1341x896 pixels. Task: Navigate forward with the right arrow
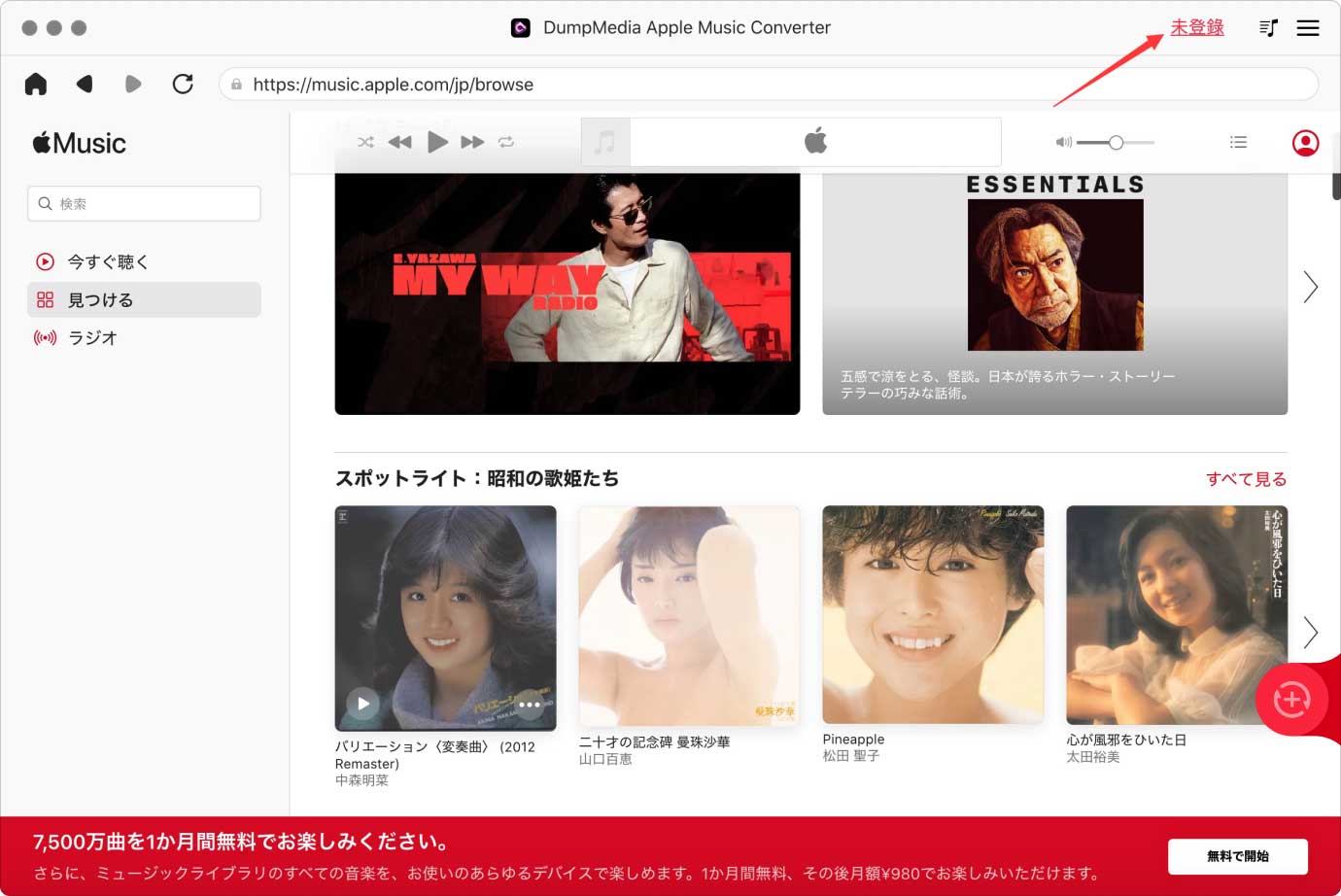(133, 85)
